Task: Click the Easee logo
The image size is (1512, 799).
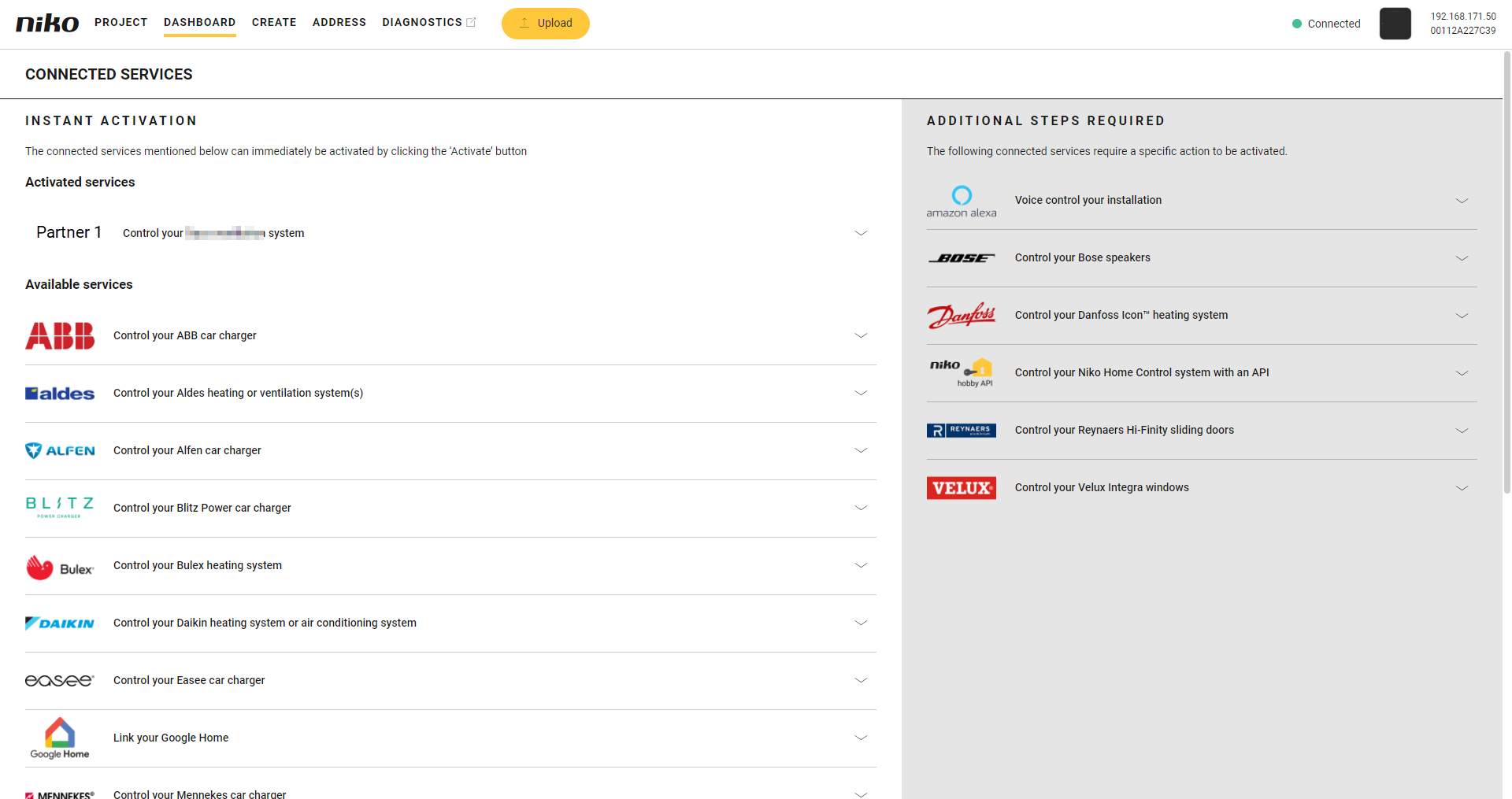Action: point(60,680)
